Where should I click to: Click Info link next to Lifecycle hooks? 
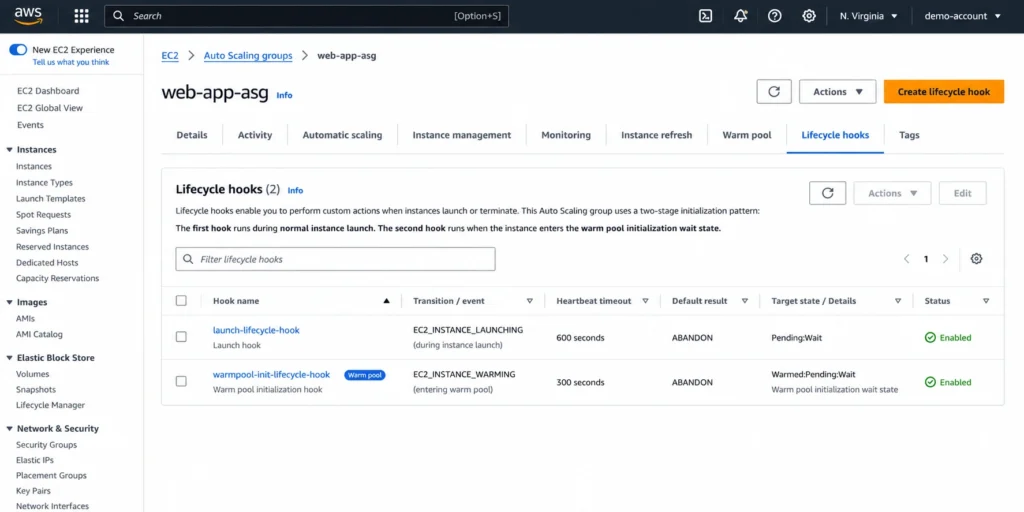pyautogui.click(x=295, y=191)
